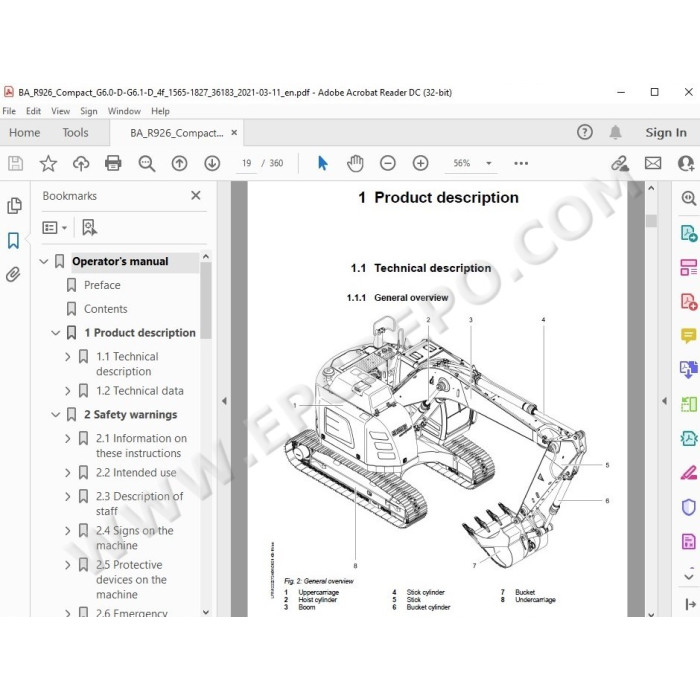Switch to the Tools tab

click(75, 133)
